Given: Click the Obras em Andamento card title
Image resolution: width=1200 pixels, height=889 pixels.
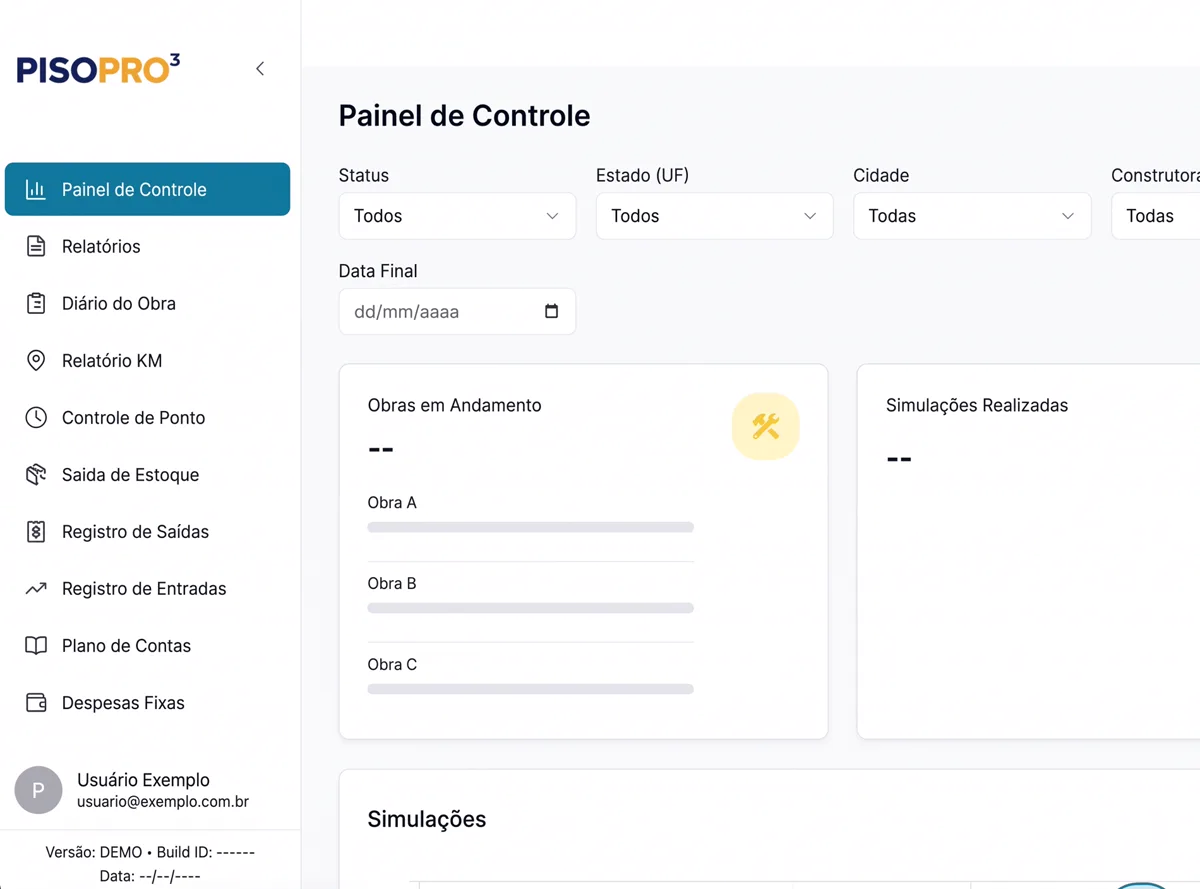Looking at the screenshot, I should pos(454,405).
